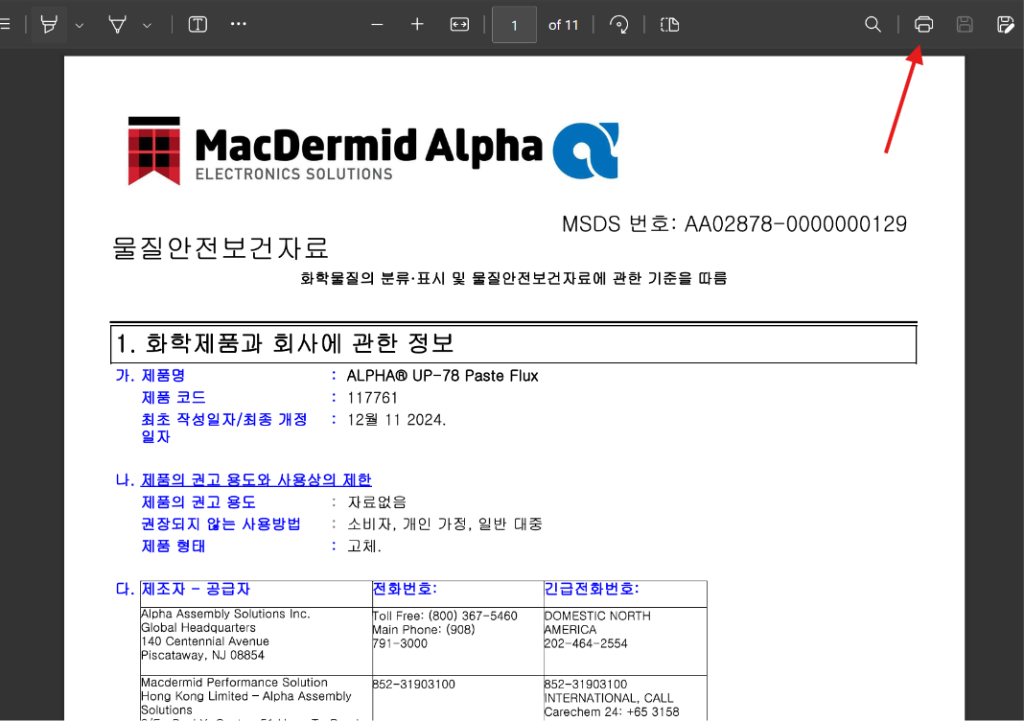Click the MSDS number AA02878-0000000129
1024x721 pixels.
(795, 224)
